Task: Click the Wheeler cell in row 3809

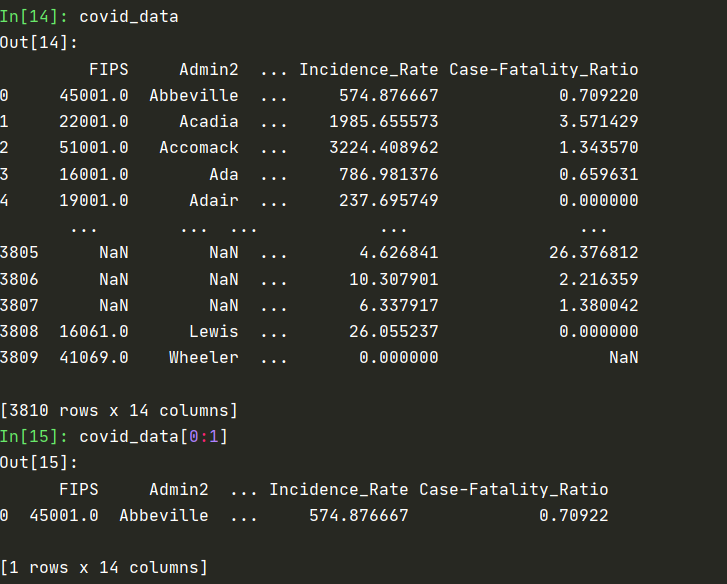Action: point(203,357)
